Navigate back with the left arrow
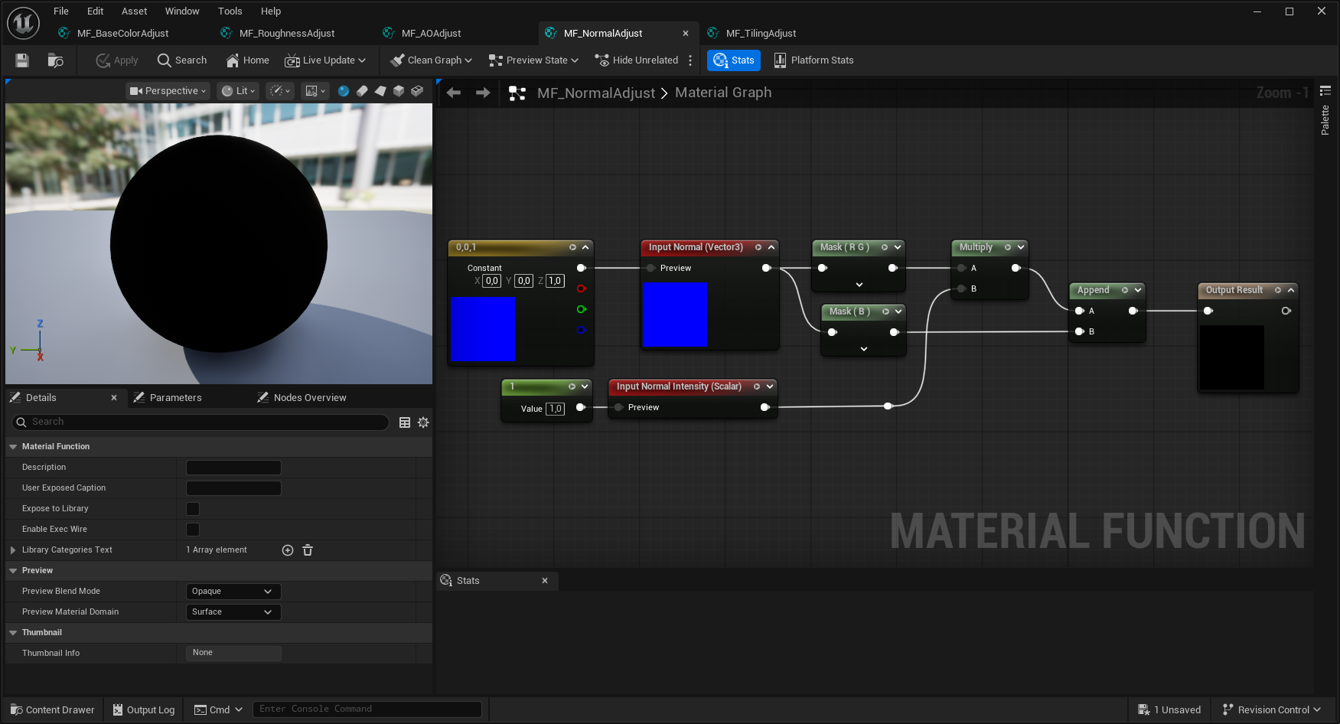Screen dimensions: 1340x724 point(454,93)
